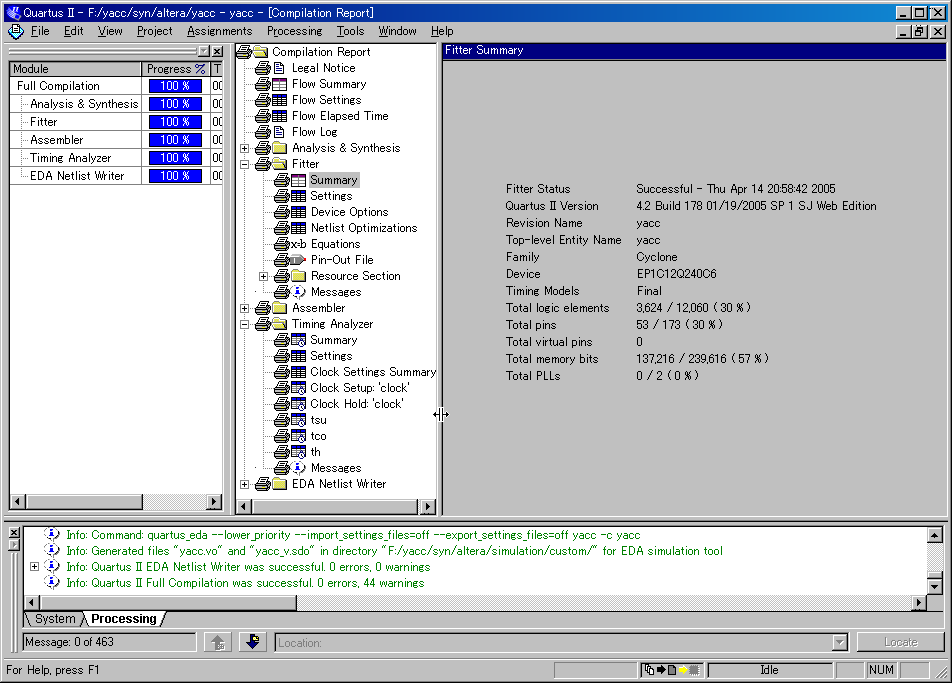Select the Timing Analyzer Summary report
952x683 pixels.
pos(333,340)
